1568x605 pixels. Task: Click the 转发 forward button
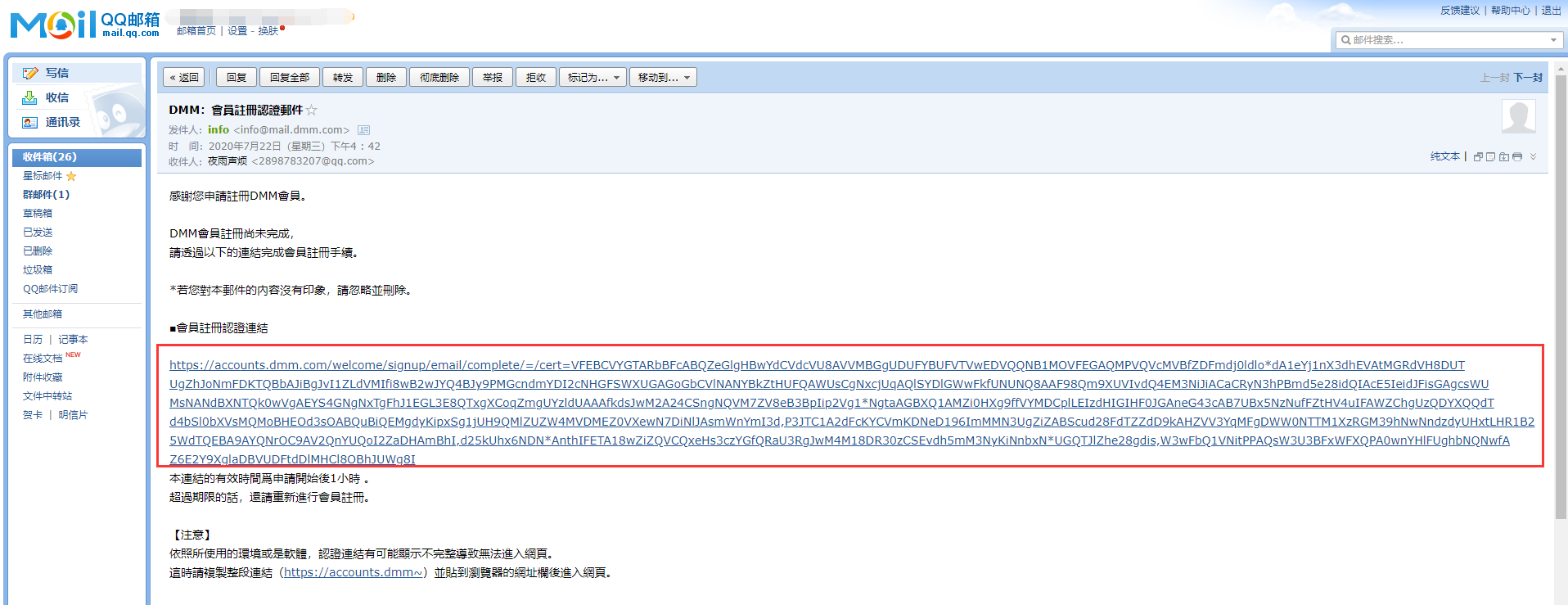point(343,78)
